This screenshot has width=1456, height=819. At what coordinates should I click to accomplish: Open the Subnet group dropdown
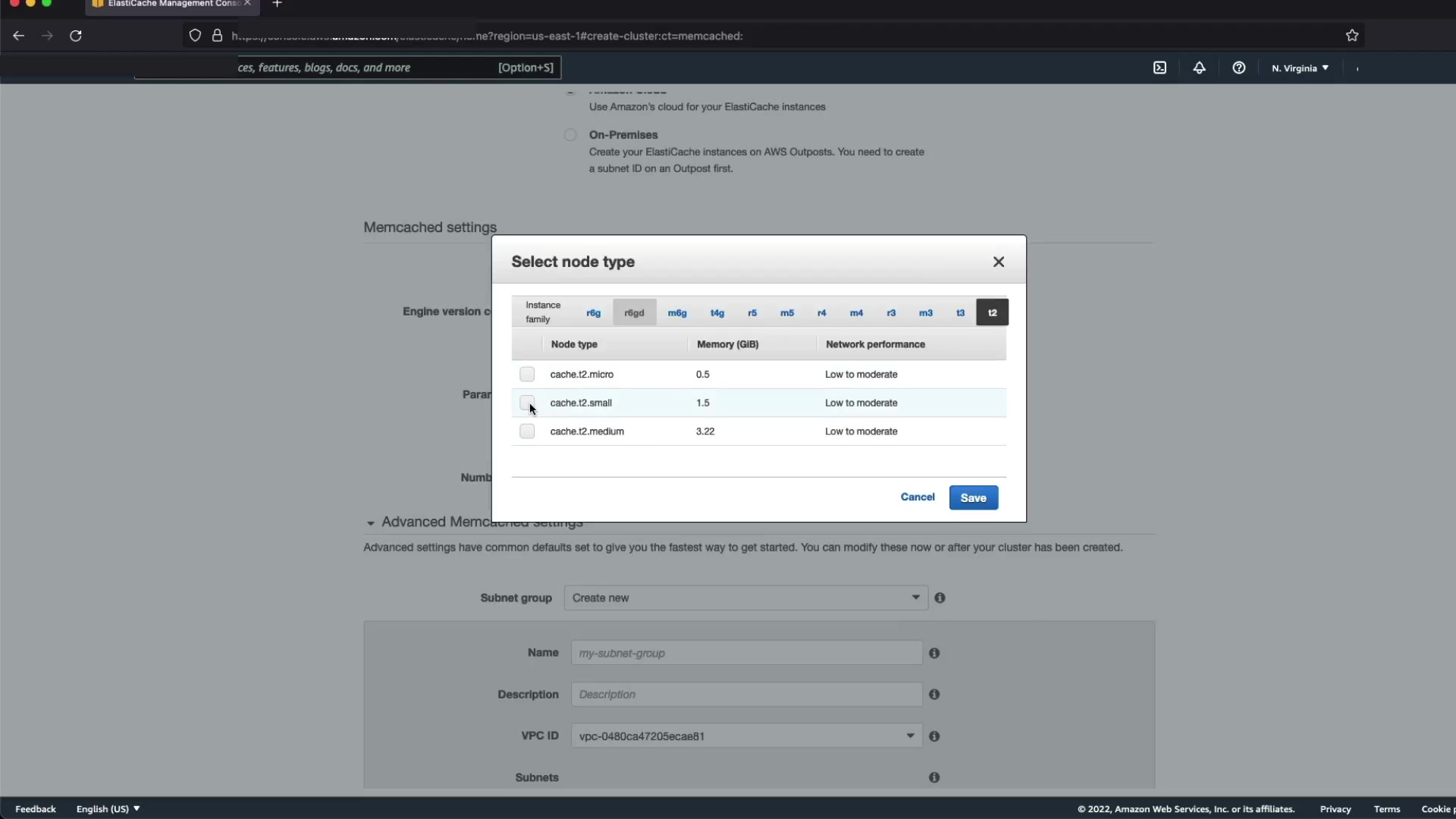(745, 598)
